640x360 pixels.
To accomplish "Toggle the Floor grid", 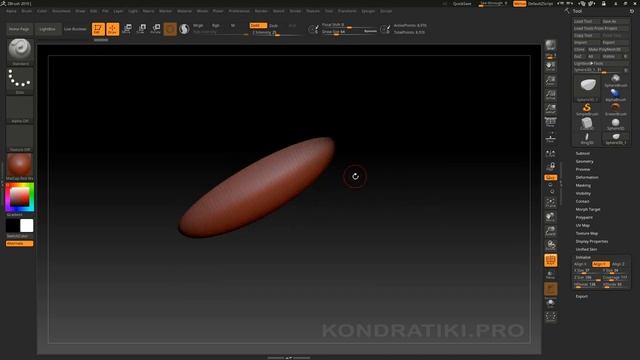I will [551, 138].
